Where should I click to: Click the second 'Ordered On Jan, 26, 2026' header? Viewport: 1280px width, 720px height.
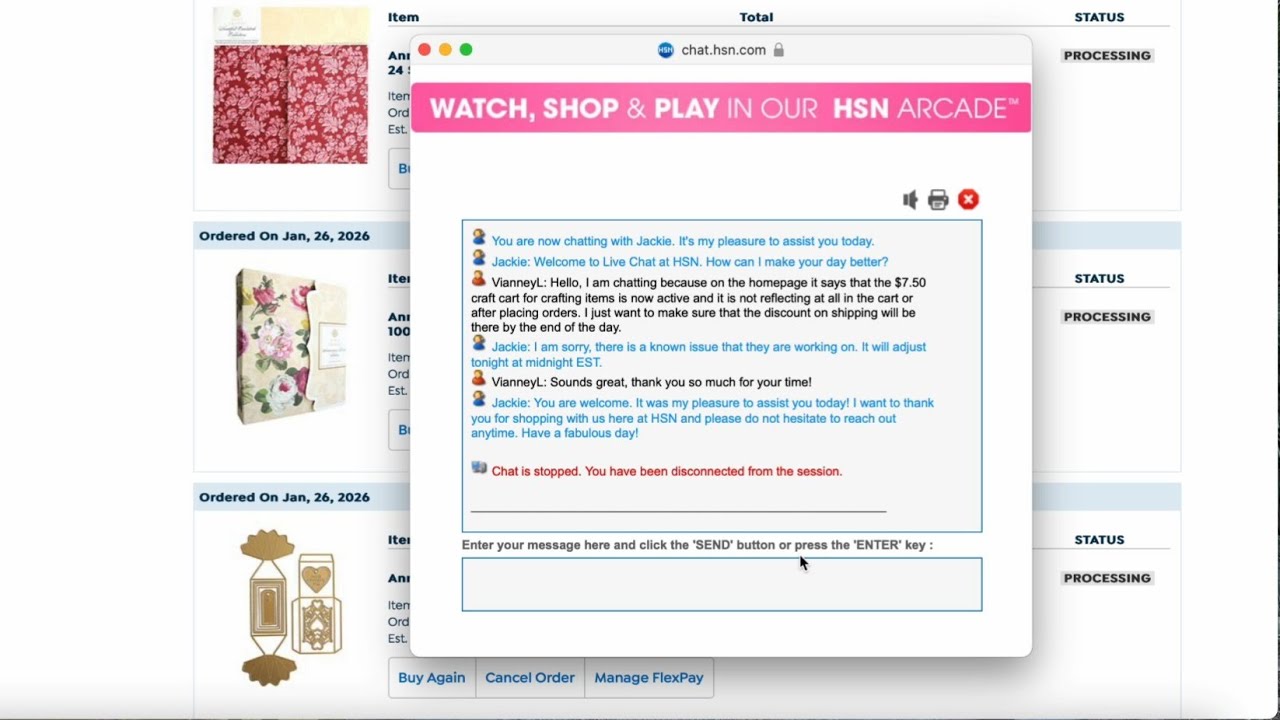point(284,497)
